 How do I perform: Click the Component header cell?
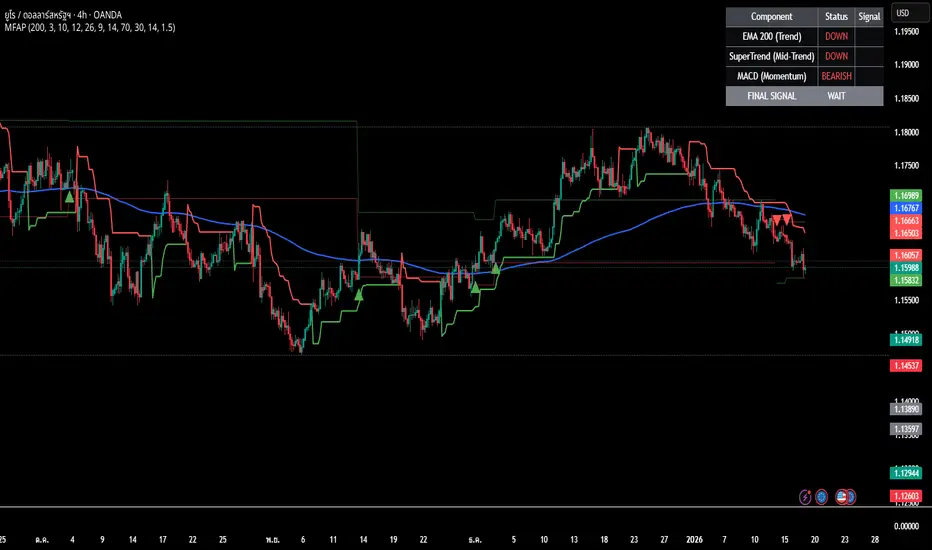click(772, 17)
